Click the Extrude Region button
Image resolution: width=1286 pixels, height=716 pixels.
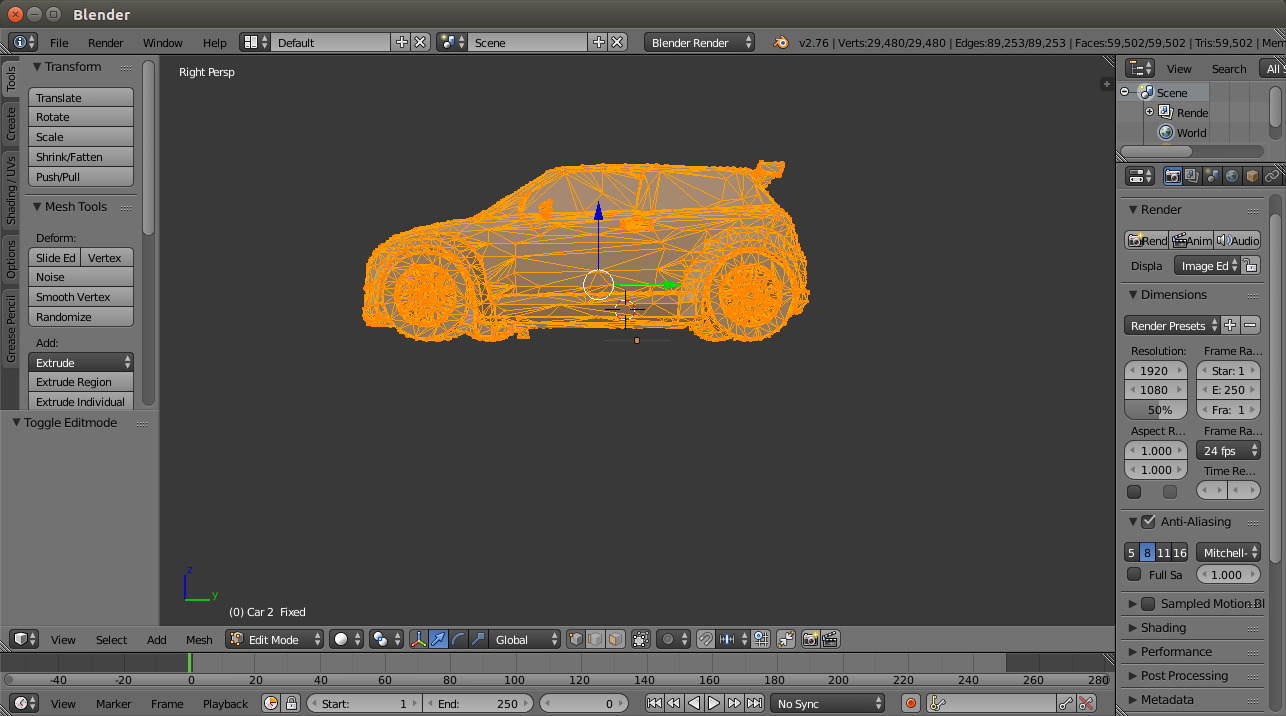click(x=80, y=382)
